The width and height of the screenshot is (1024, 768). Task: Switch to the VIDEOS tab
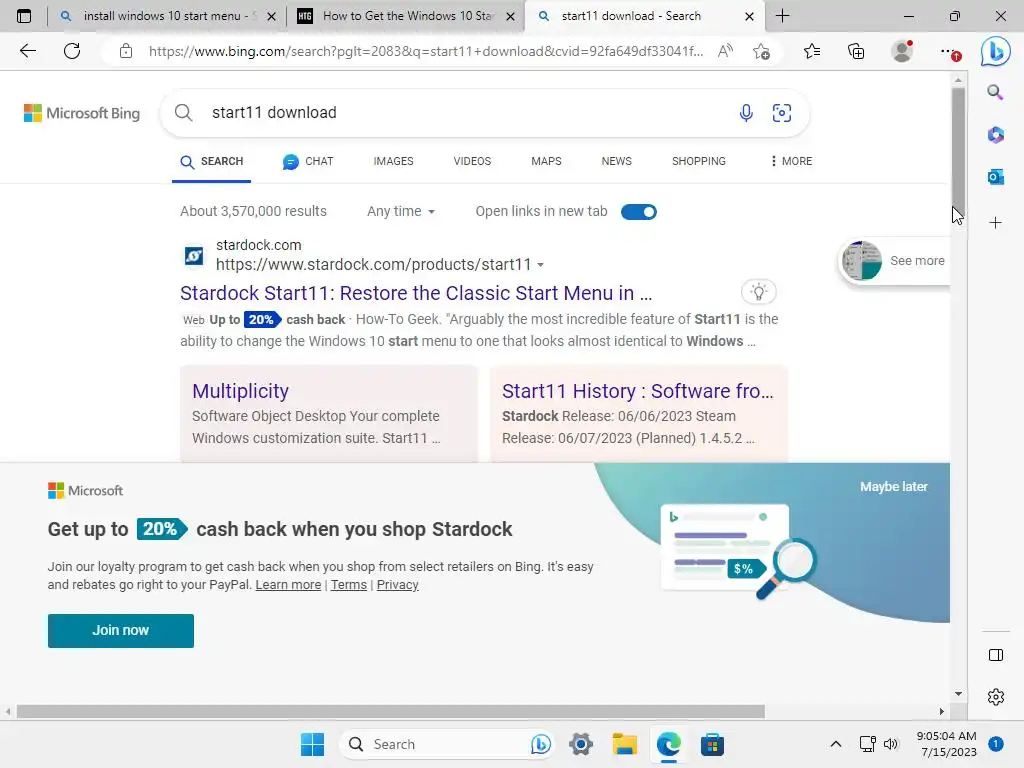[x=472, y=161]
